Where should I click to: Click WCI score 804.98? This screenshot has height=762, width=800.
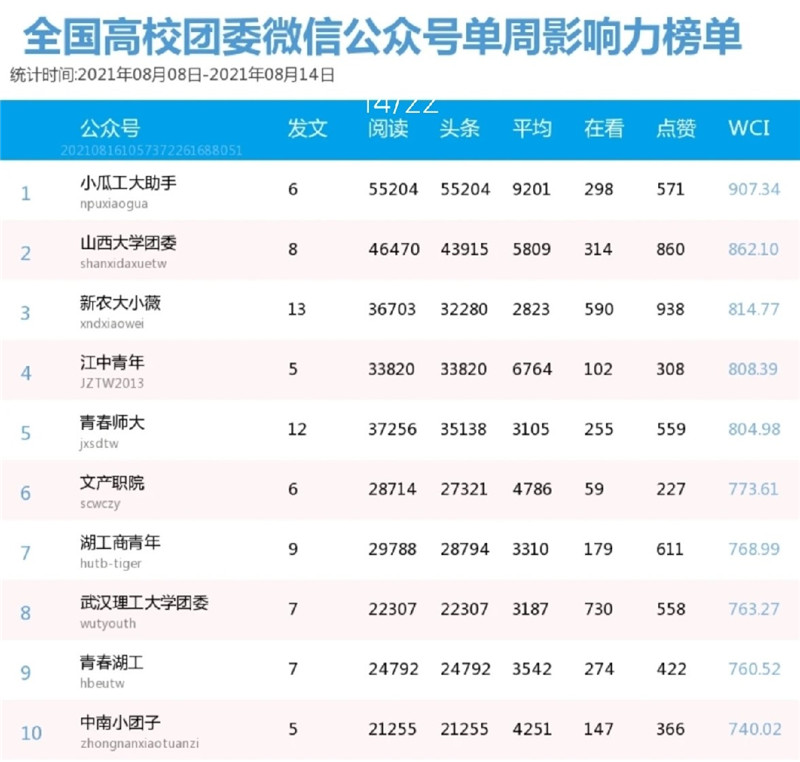pos(754,429)
